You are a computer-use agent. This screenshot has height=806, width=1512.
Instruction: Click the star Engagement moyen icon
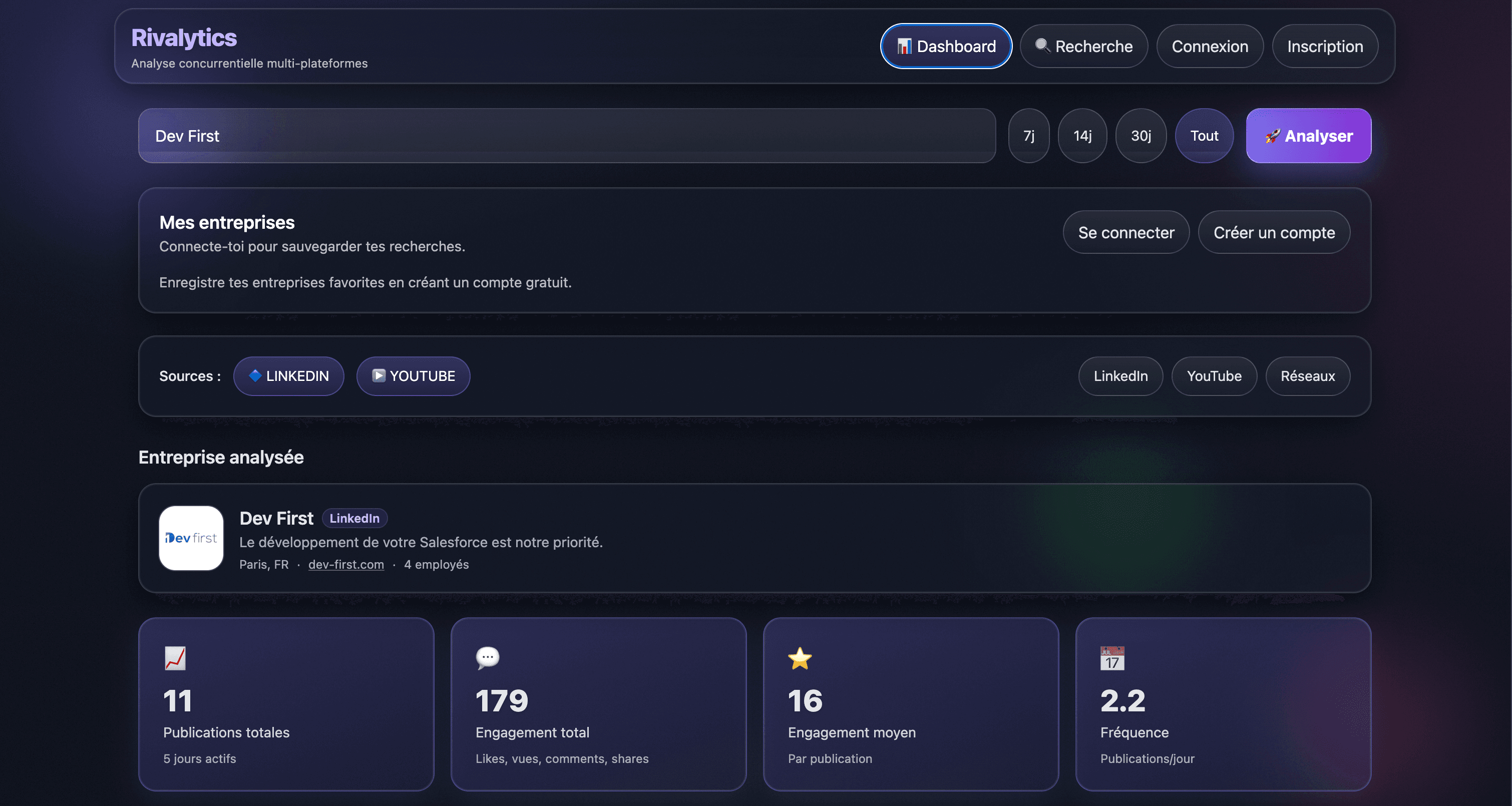tap(800, 658)
